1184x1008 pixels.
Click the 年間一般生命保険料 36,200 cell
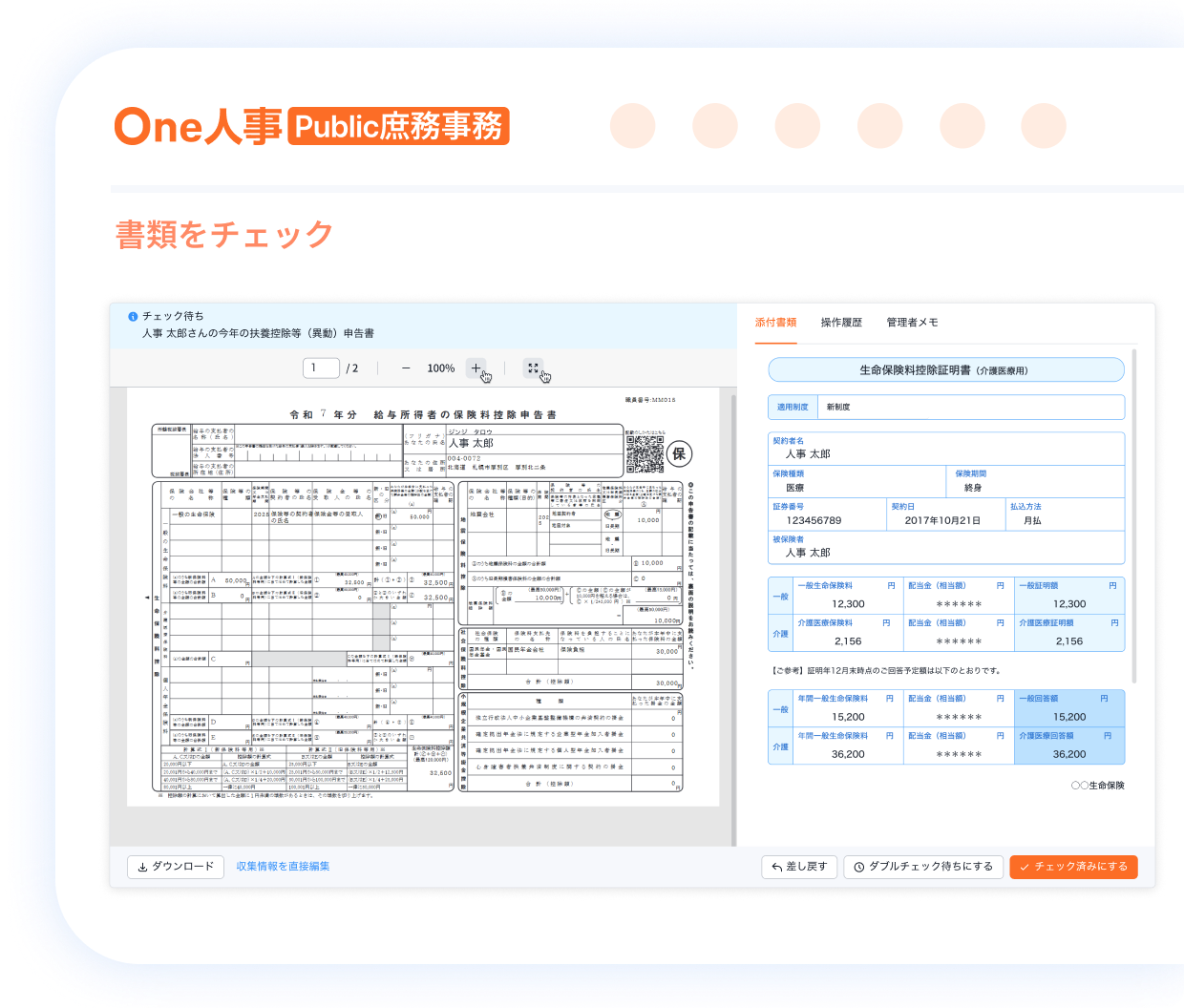point(848,746)
